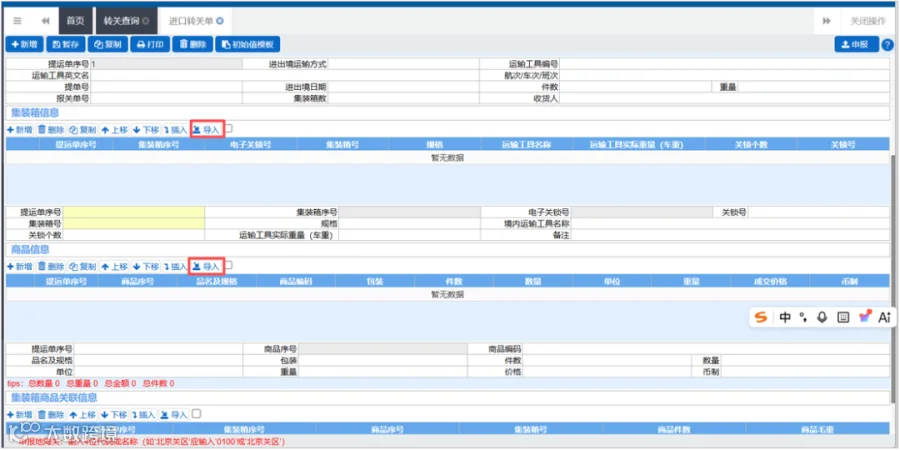Click the 境内运输工具名称 input field

pos(731,224)
